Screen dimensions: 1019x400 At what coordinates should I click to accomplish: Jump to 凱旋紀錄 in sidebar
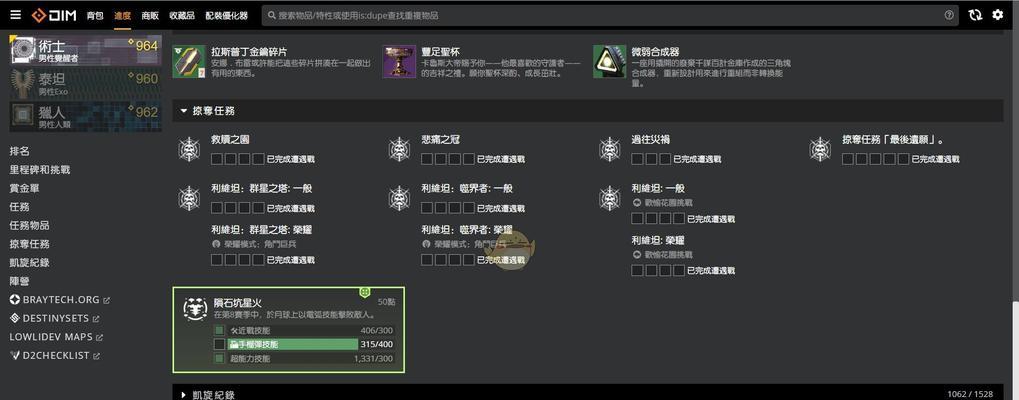click(x=29, y=263)
